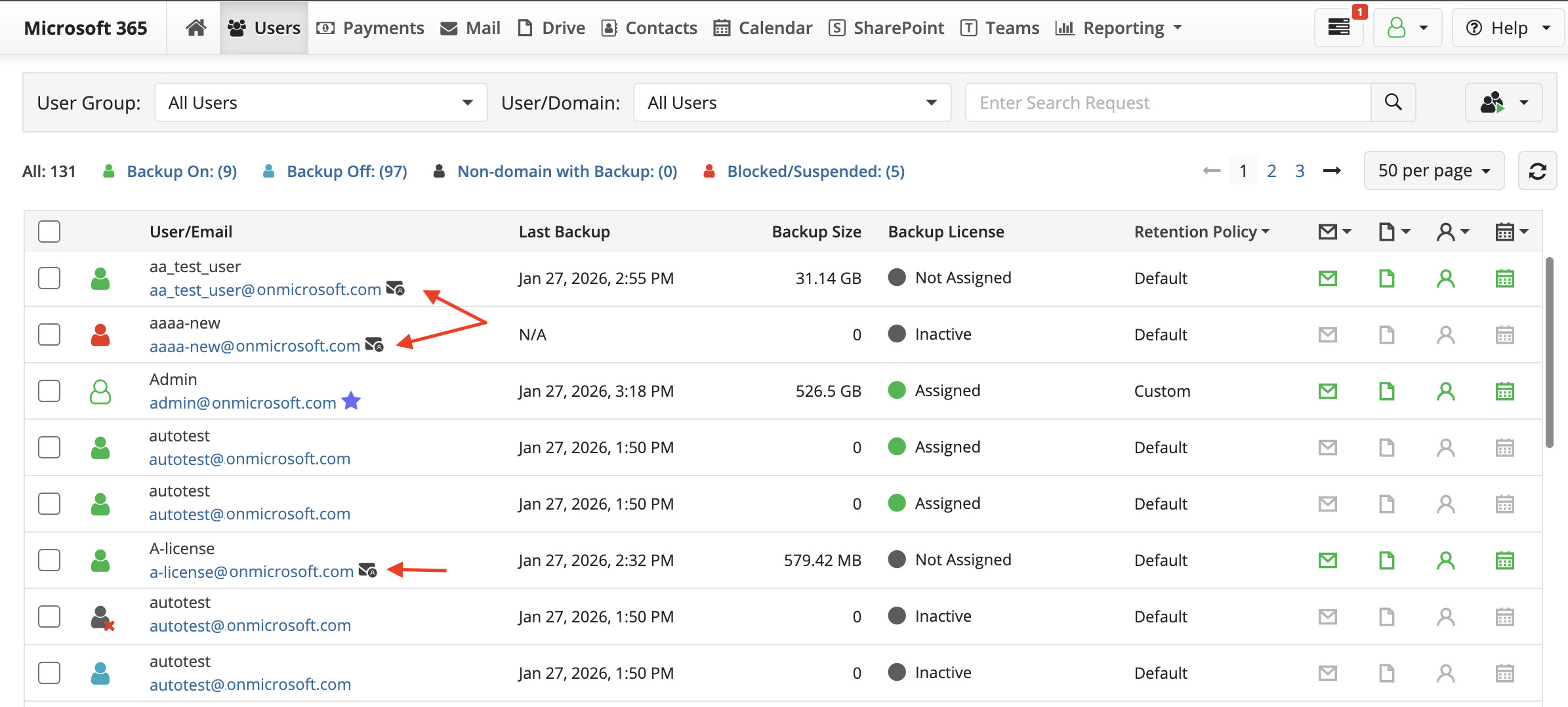
Task: Check the Admin row checkbox
Action: tap(49, 391)
